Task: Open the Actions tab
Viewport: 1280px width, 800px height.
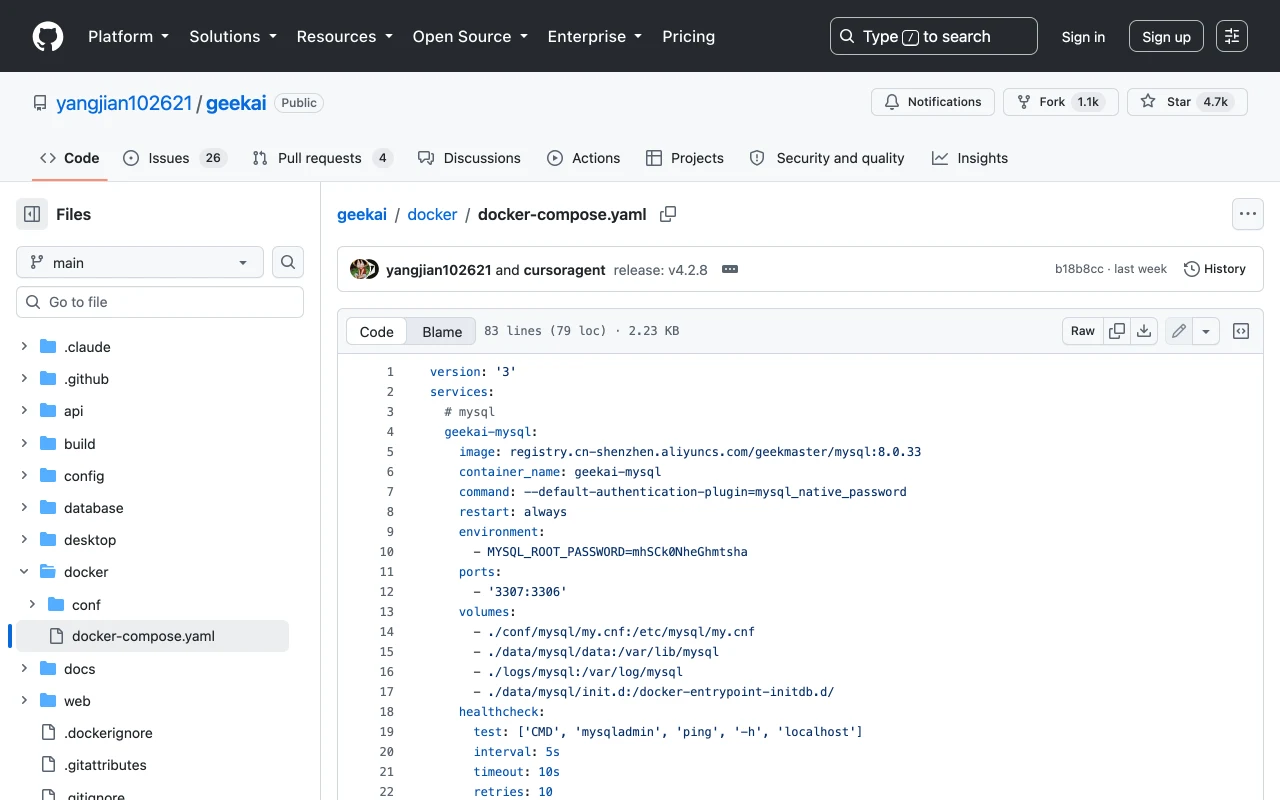Action: 584,158
